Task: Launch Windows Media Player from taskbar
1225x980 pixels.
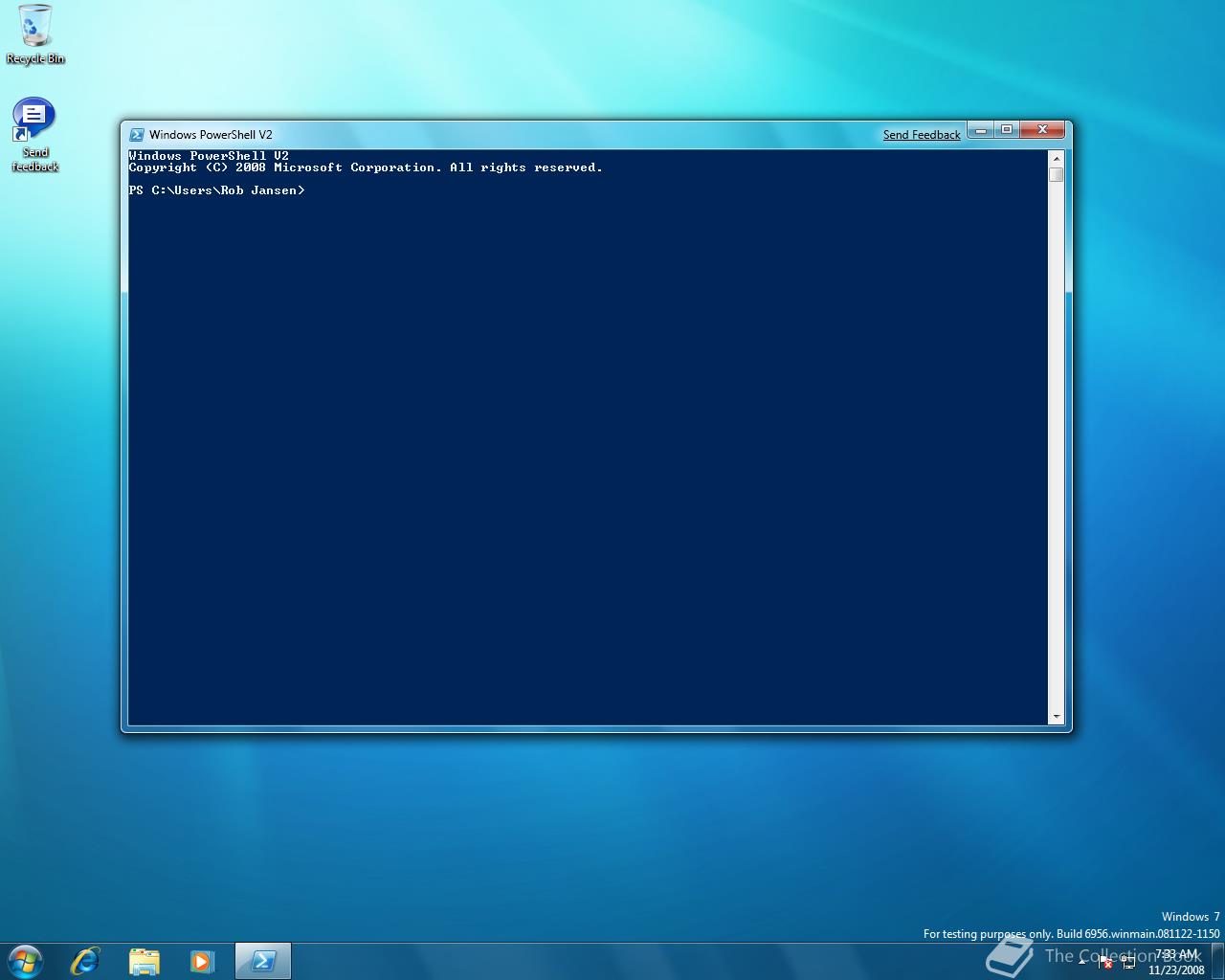Action: click(x=202, y=961)
